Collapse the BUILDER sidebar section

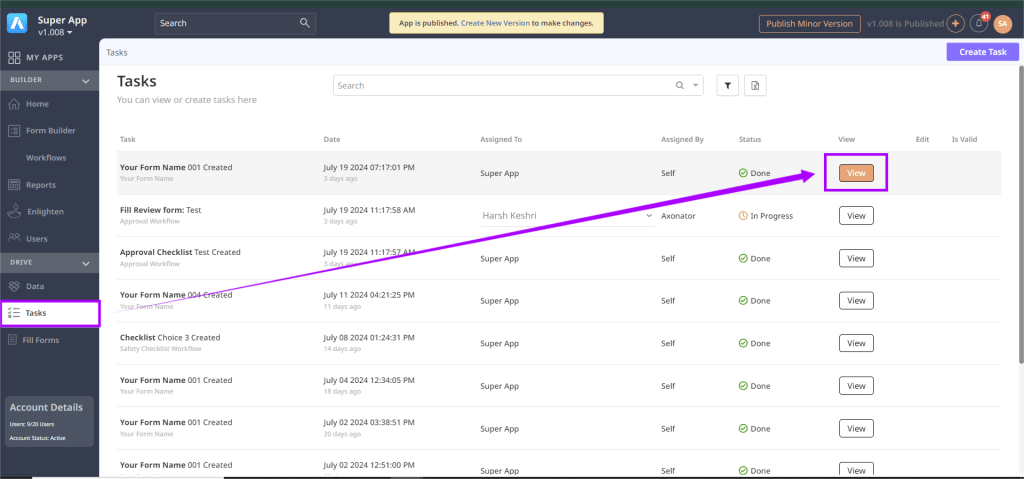86,80
